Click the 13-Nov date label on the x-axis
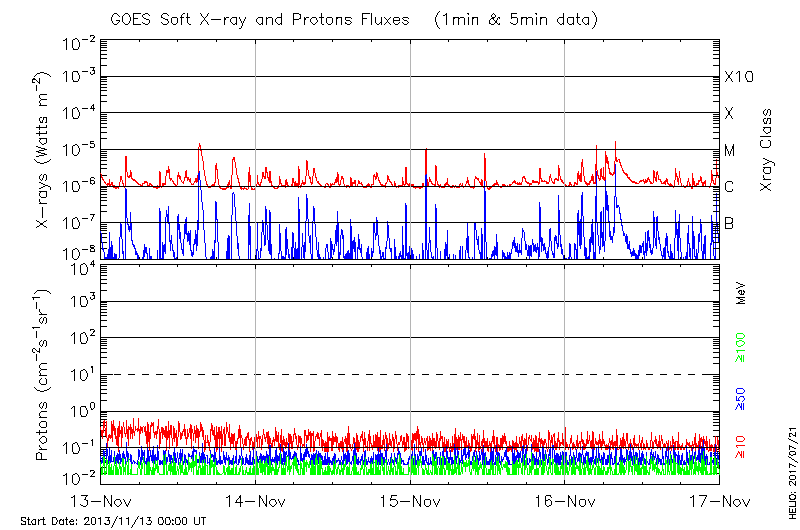Viewport: 800px width, 530px height. tap(102, 500)
